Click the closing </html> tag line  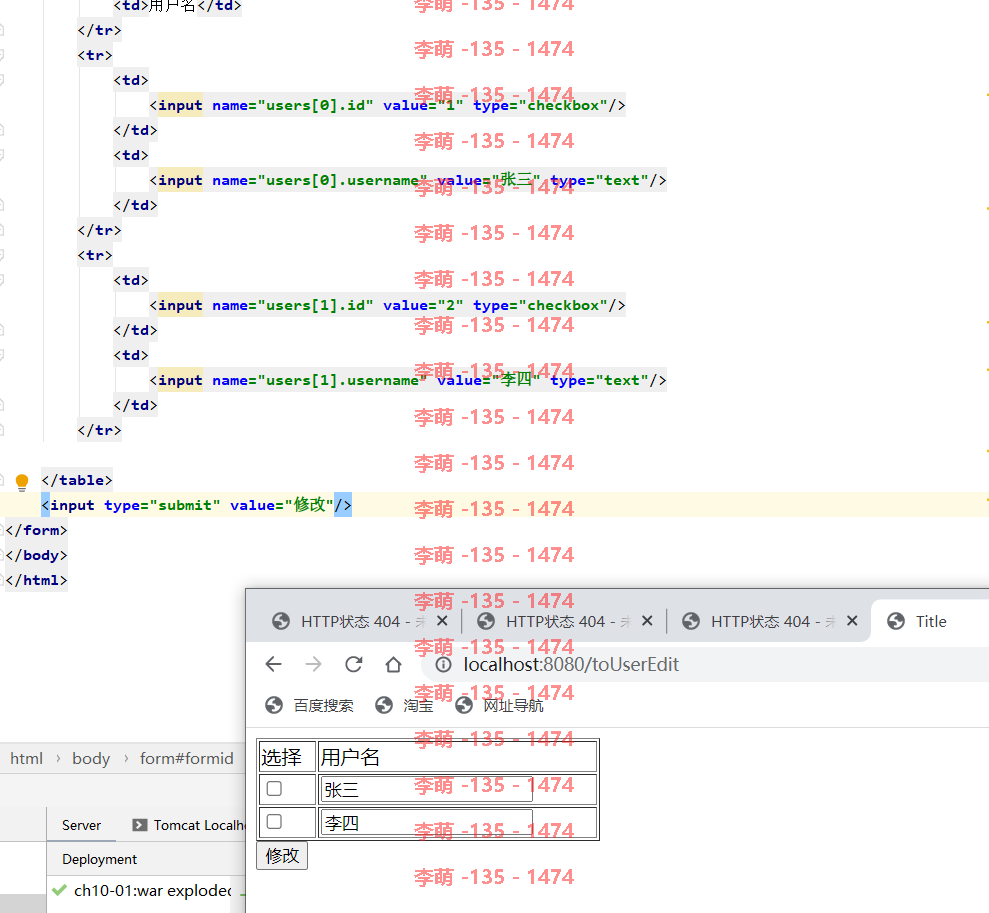tap(37, 580)
